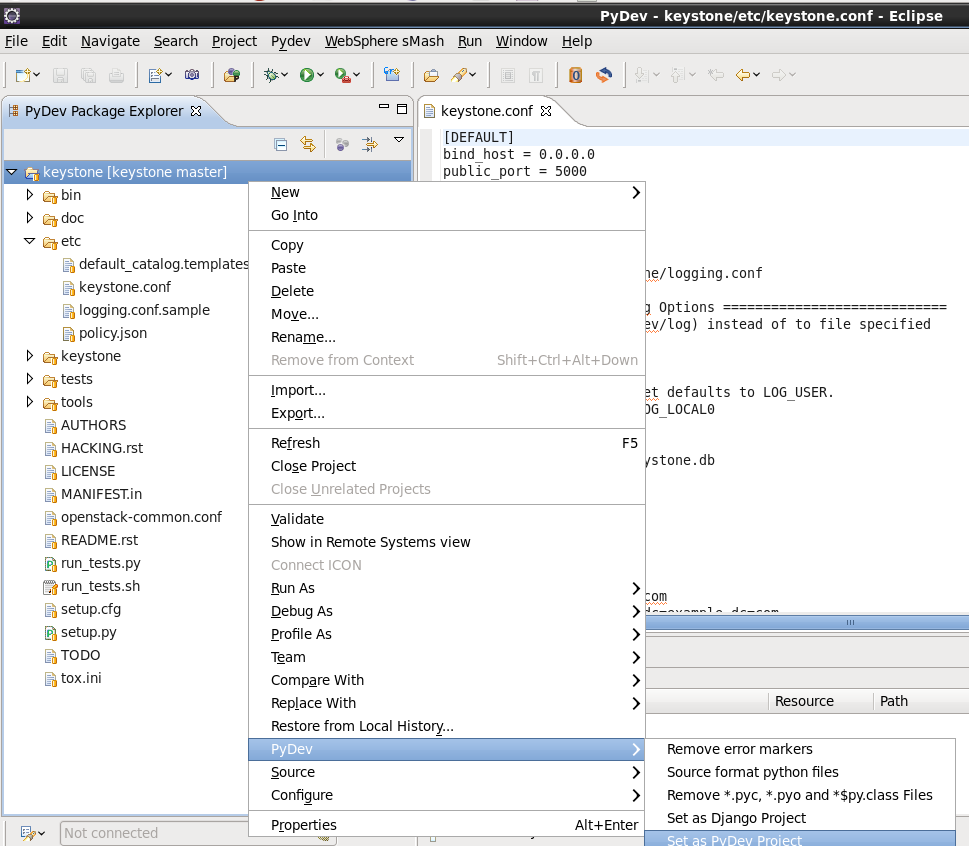Open the Run As submenu
This screenshot has width=969, height=846.
click(x=293, y=588)
